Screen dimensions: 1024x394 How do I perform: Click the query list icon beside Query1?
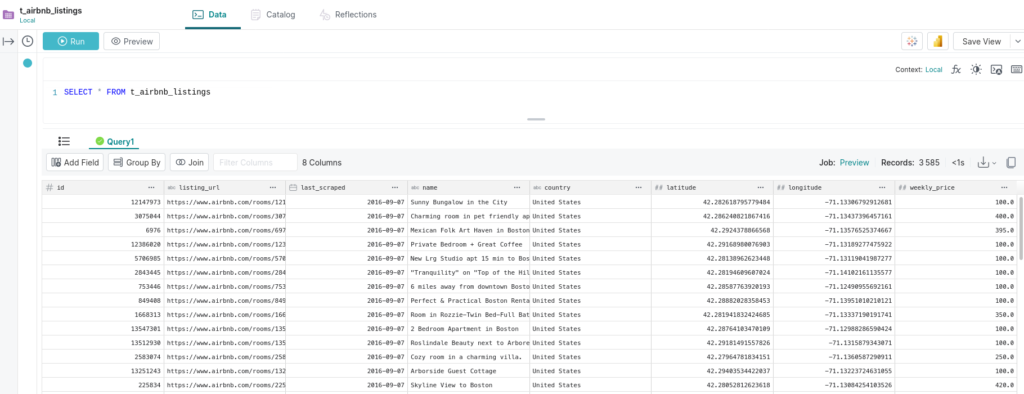click(64, 141)
